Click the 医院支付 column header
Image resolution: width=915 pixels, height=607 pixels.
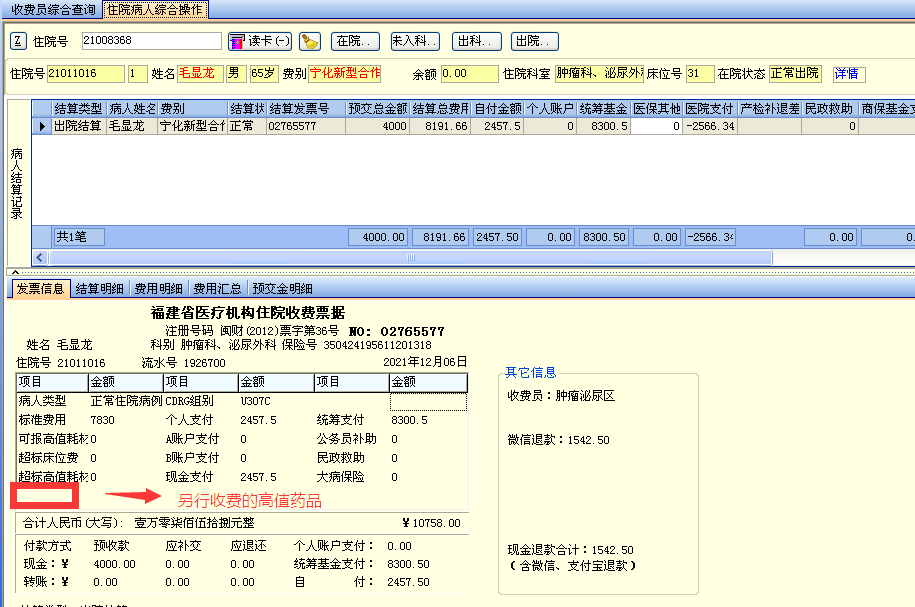point(710,109)
